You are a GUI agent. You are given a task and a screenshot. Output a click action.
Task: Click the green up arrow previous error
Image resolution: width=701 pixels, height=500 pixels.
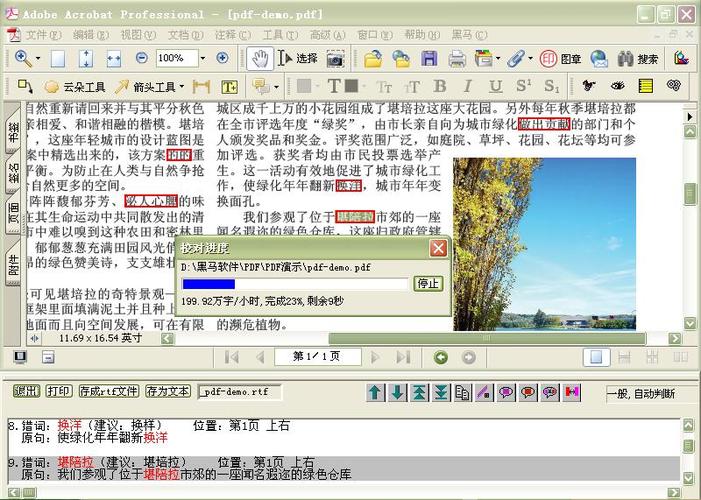(375, 393)
